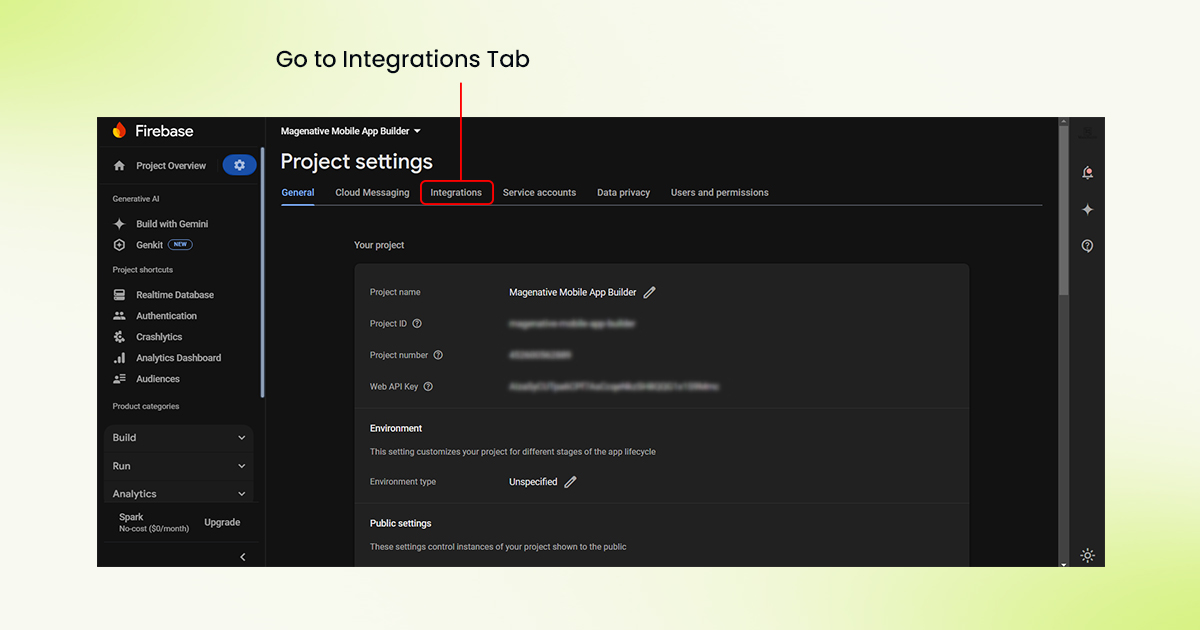Open the Audiences shortcut
Image resolution: width=1200 pixels, height=630 pixels.
click(159, 378)
